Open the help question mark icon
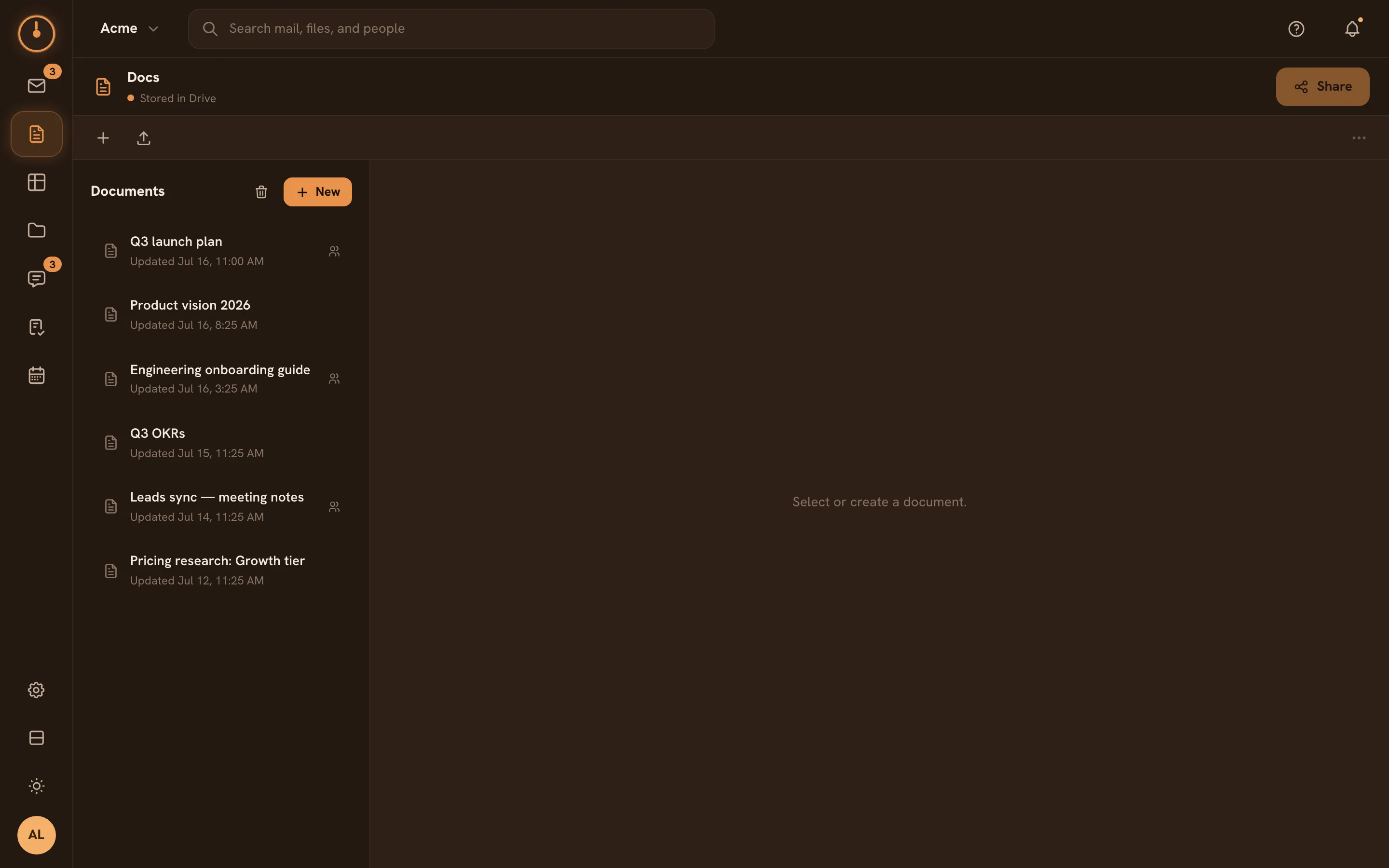 (x=1296, y=29)
